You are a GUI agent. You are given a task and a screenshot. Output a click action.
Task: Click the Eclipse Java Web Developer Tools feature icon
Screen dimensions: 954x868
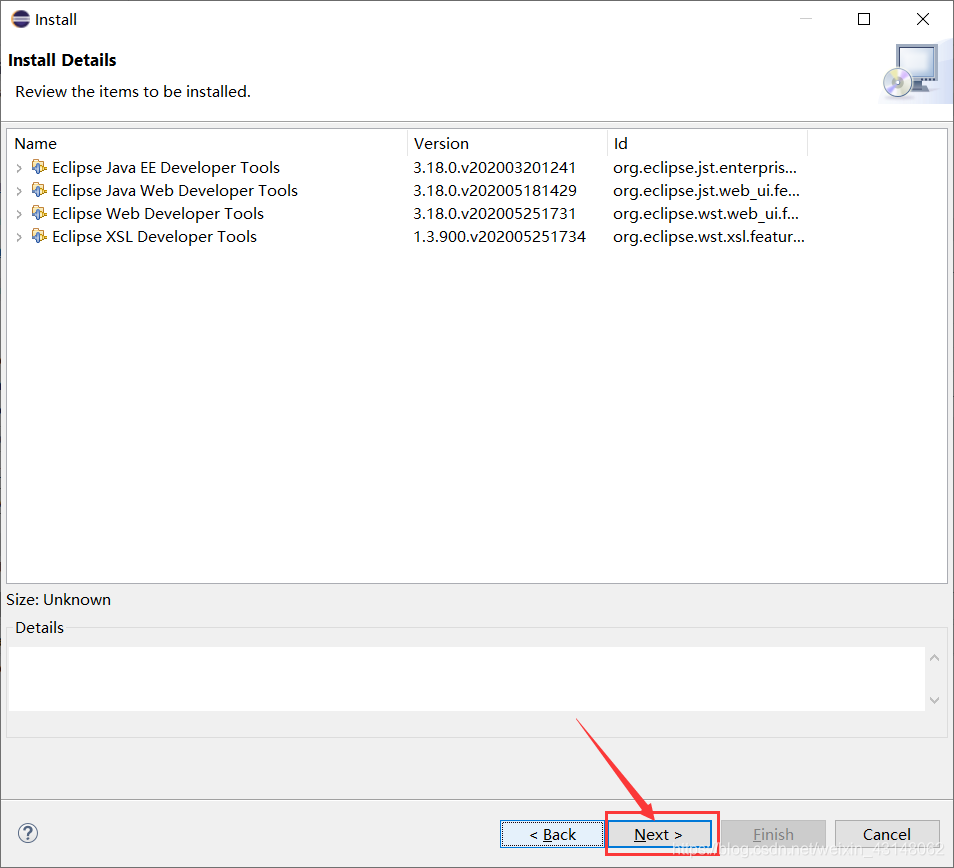coord(39,190)
